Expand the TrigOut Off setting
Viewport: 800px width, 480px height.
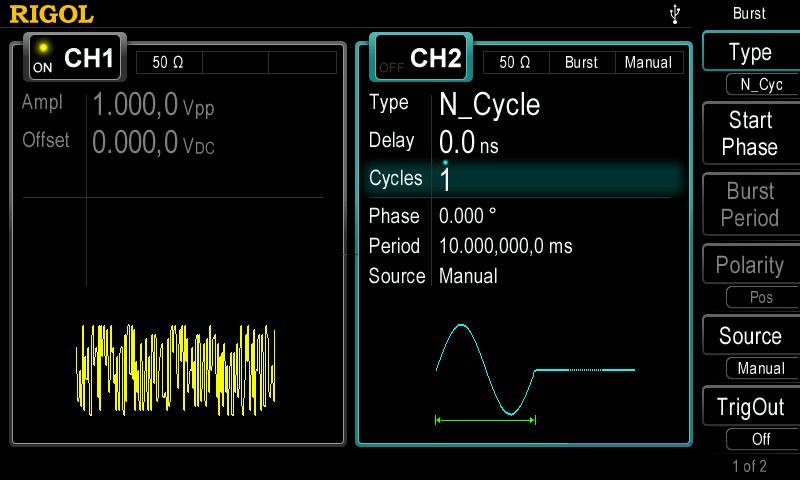(x=749, y=420)
